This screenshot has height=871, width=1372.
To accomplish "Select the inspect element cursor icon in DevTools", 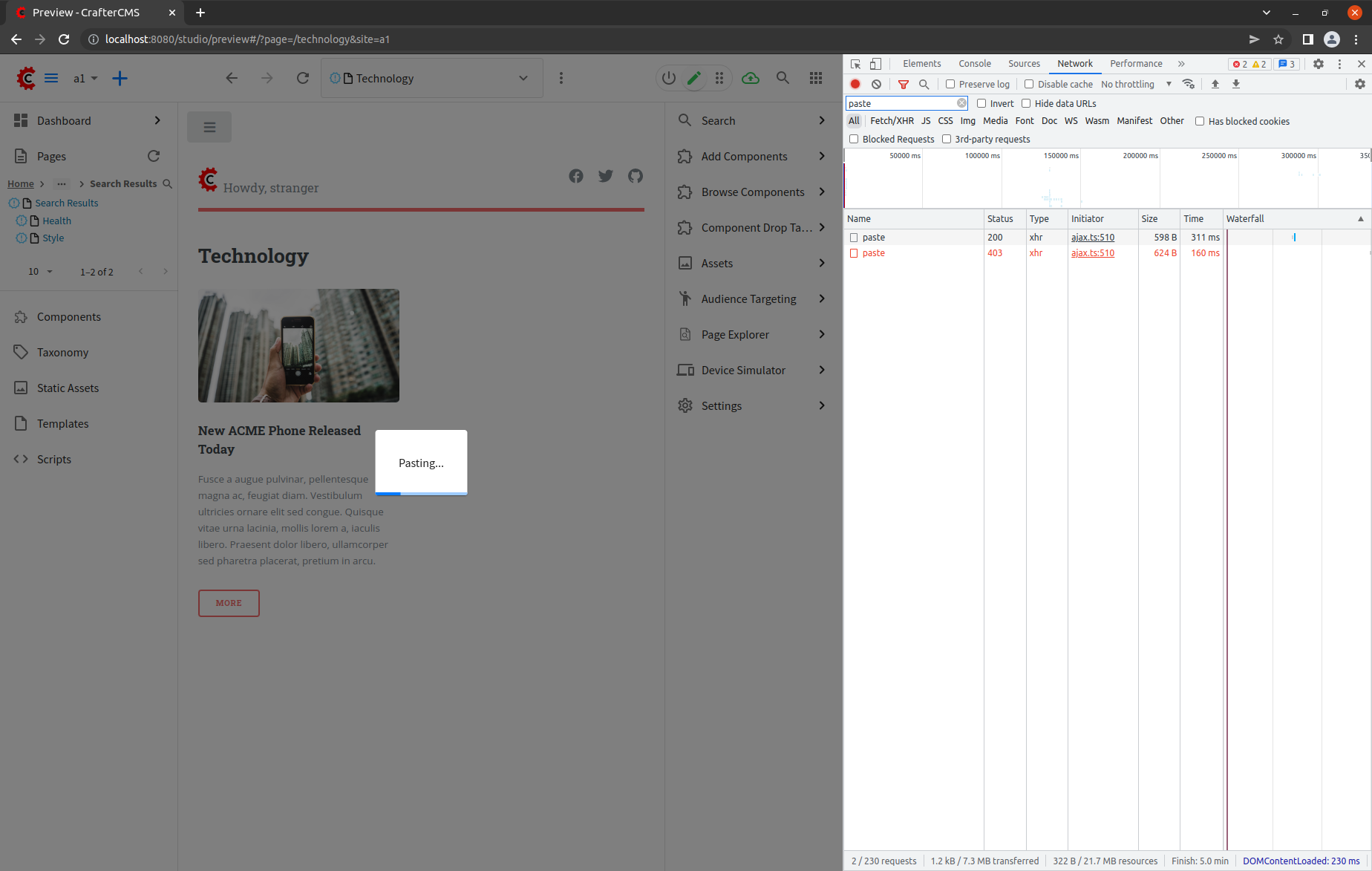I will tap(855, 64).
